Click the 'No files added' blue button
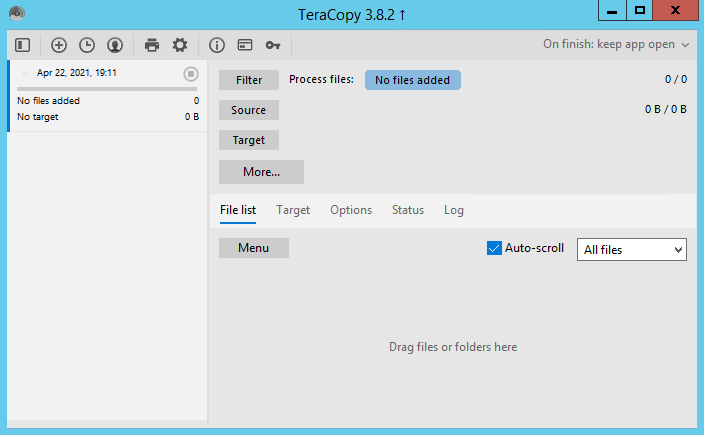This screenshot has width=704, height=435. 413,80
